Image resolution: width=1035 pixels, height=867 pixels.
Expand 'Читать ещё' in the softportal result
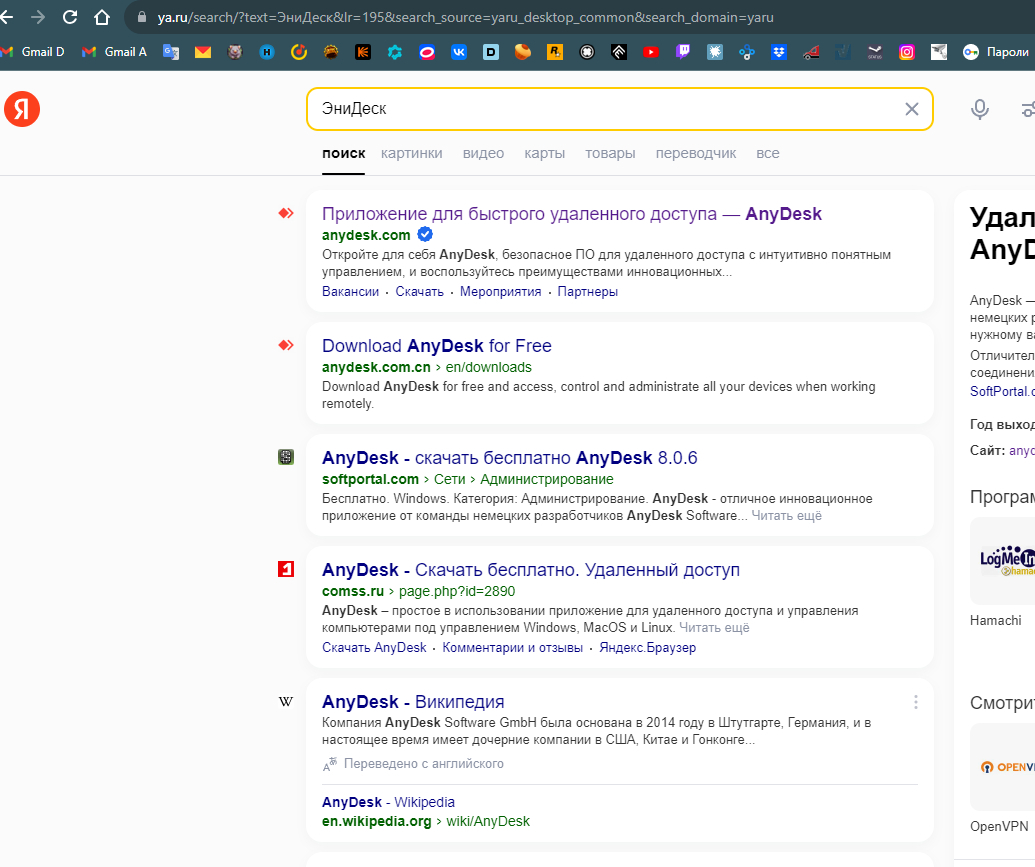(786, 516)
